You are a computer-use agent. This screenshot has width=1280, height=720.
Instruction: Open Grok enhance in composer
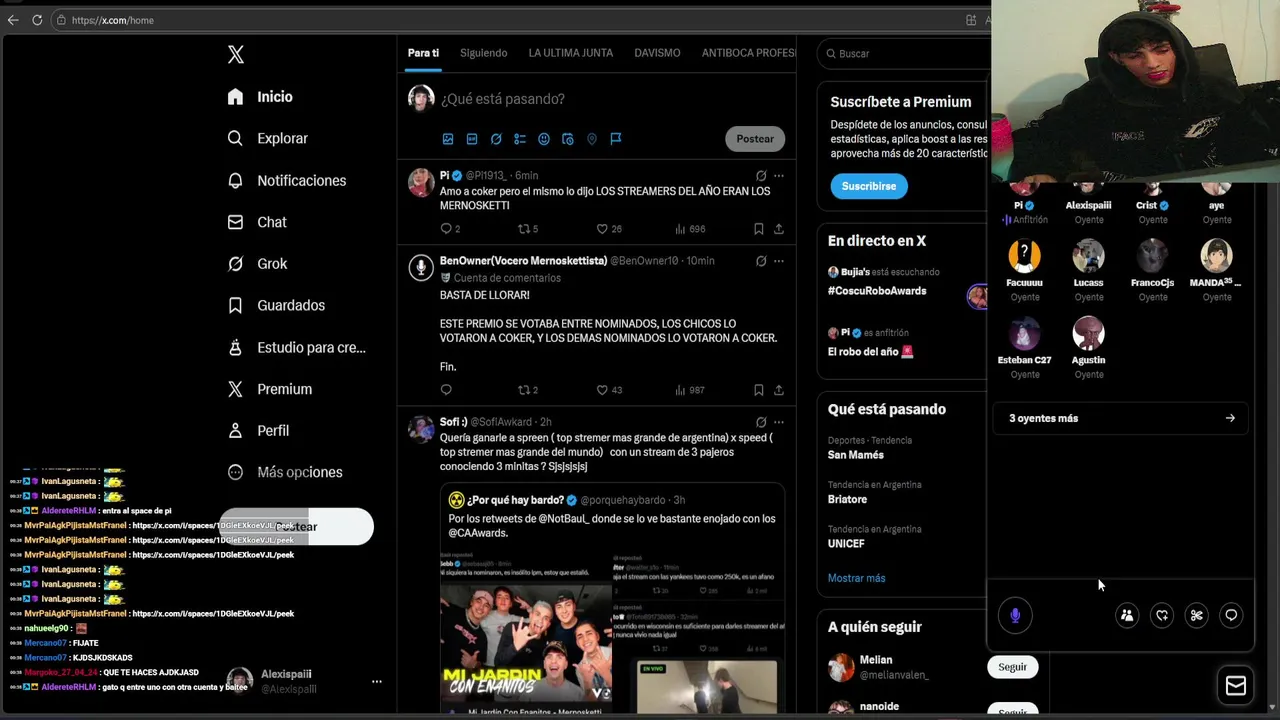[496, 139]
